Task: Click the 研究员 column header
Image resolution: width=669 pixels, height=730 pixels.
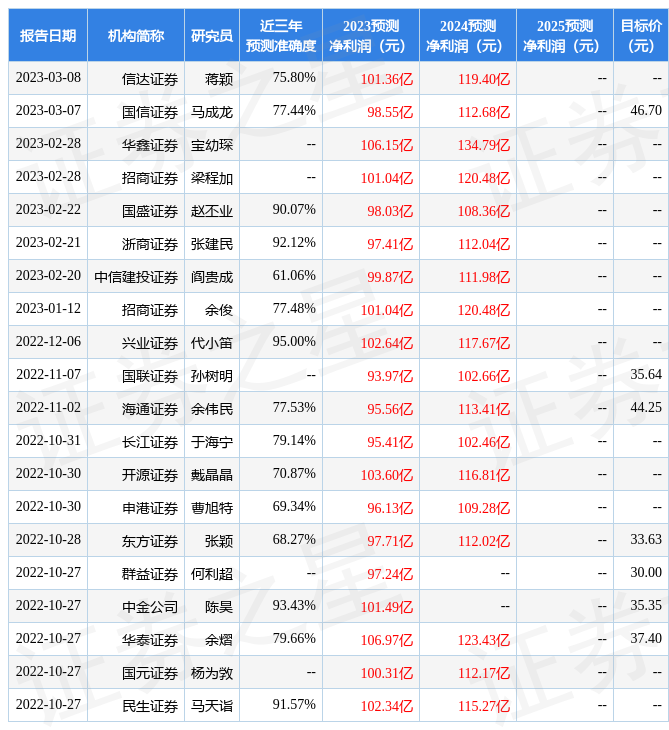Action: tap(211, 35)
